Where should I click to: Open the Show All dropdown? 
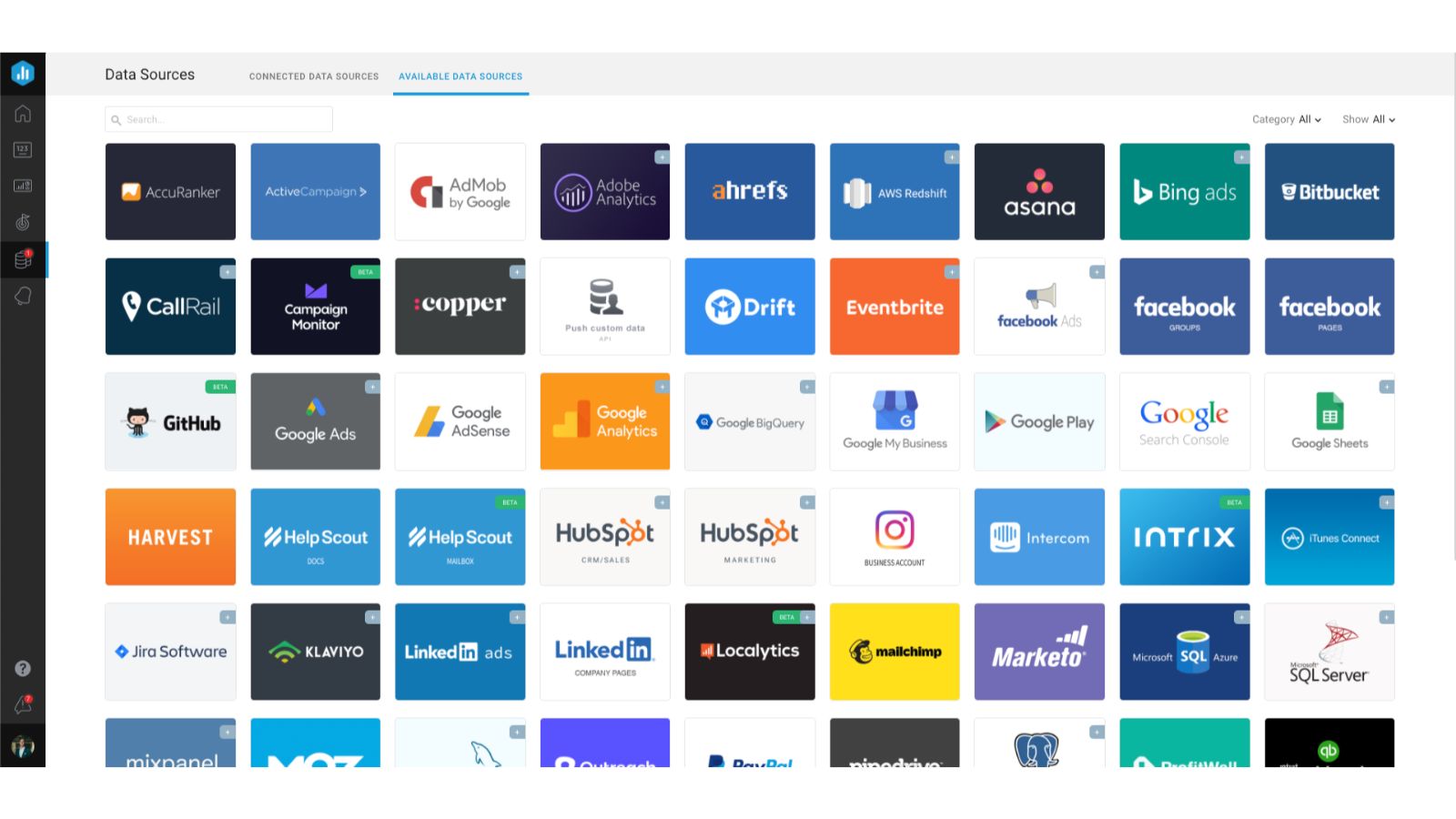[1368, 119]
